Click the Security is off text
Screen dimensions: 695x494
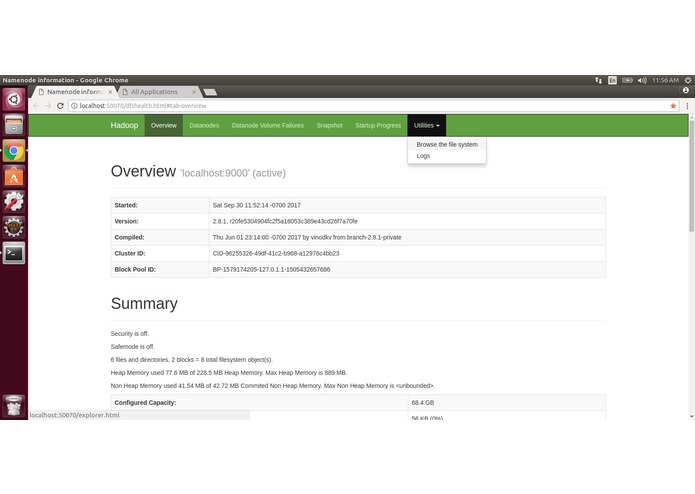pos(130,333)
